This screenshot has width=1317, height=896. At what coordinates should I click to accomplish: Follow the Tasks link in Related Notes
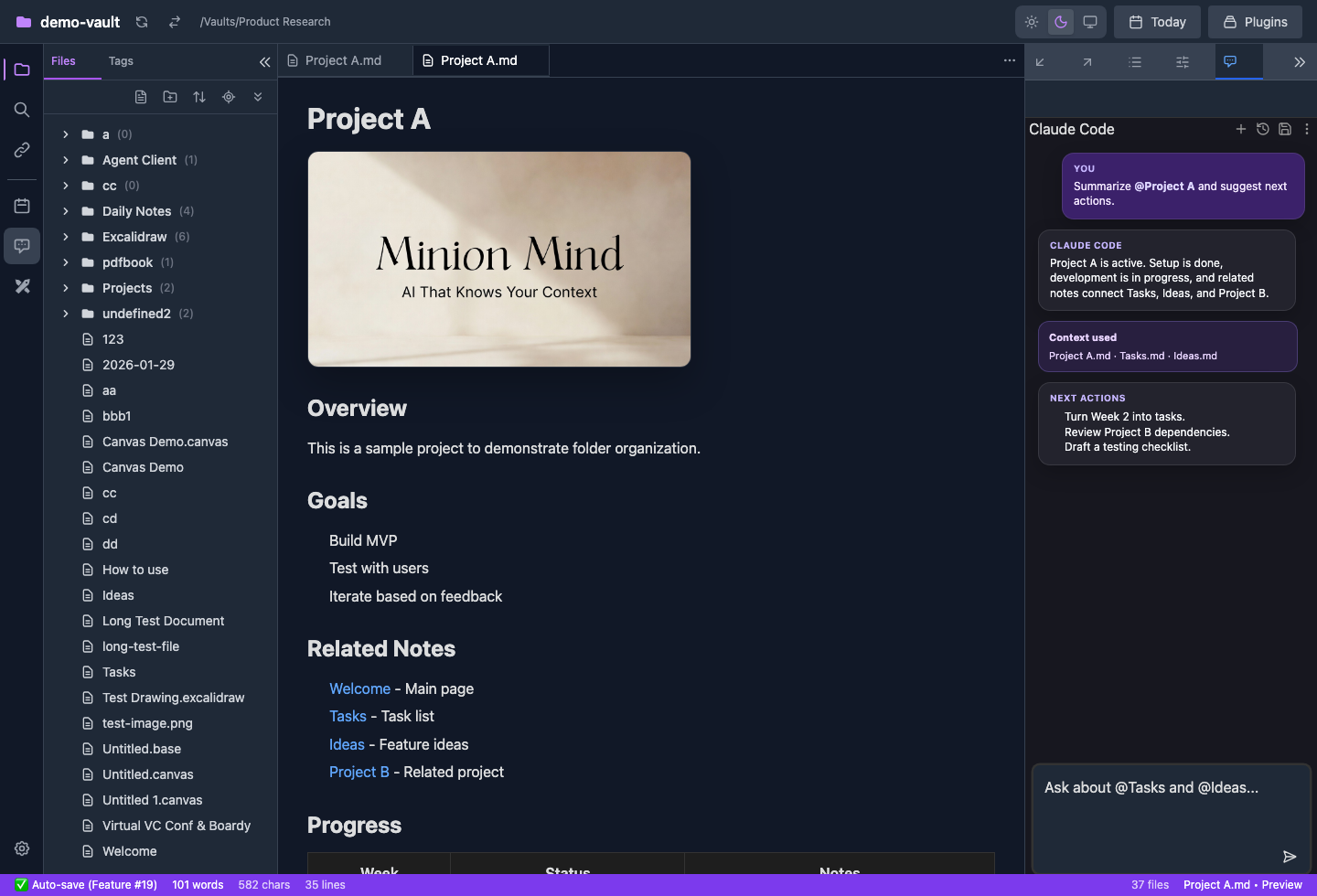(x=348, y=716)
